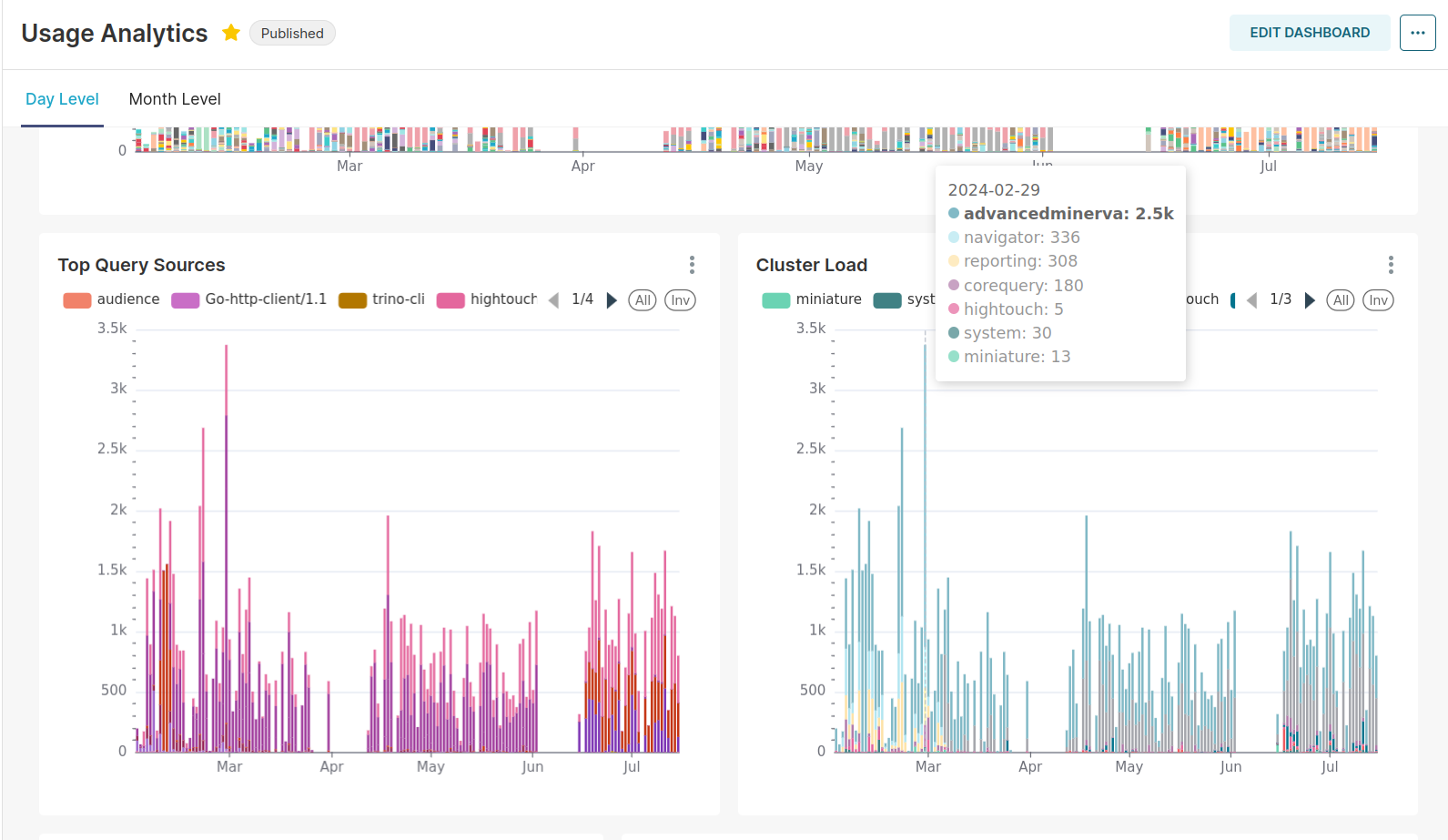The width and height of the screenshot is (1448, 840).
Task: Click the audience orange color swatch
Action: click(77, 300)
